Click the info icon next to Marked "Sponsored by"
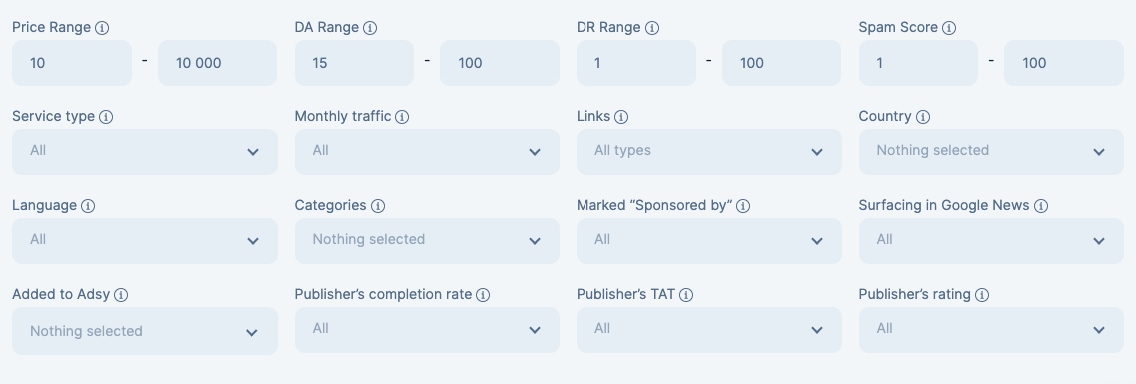 (x=743, y=206)
